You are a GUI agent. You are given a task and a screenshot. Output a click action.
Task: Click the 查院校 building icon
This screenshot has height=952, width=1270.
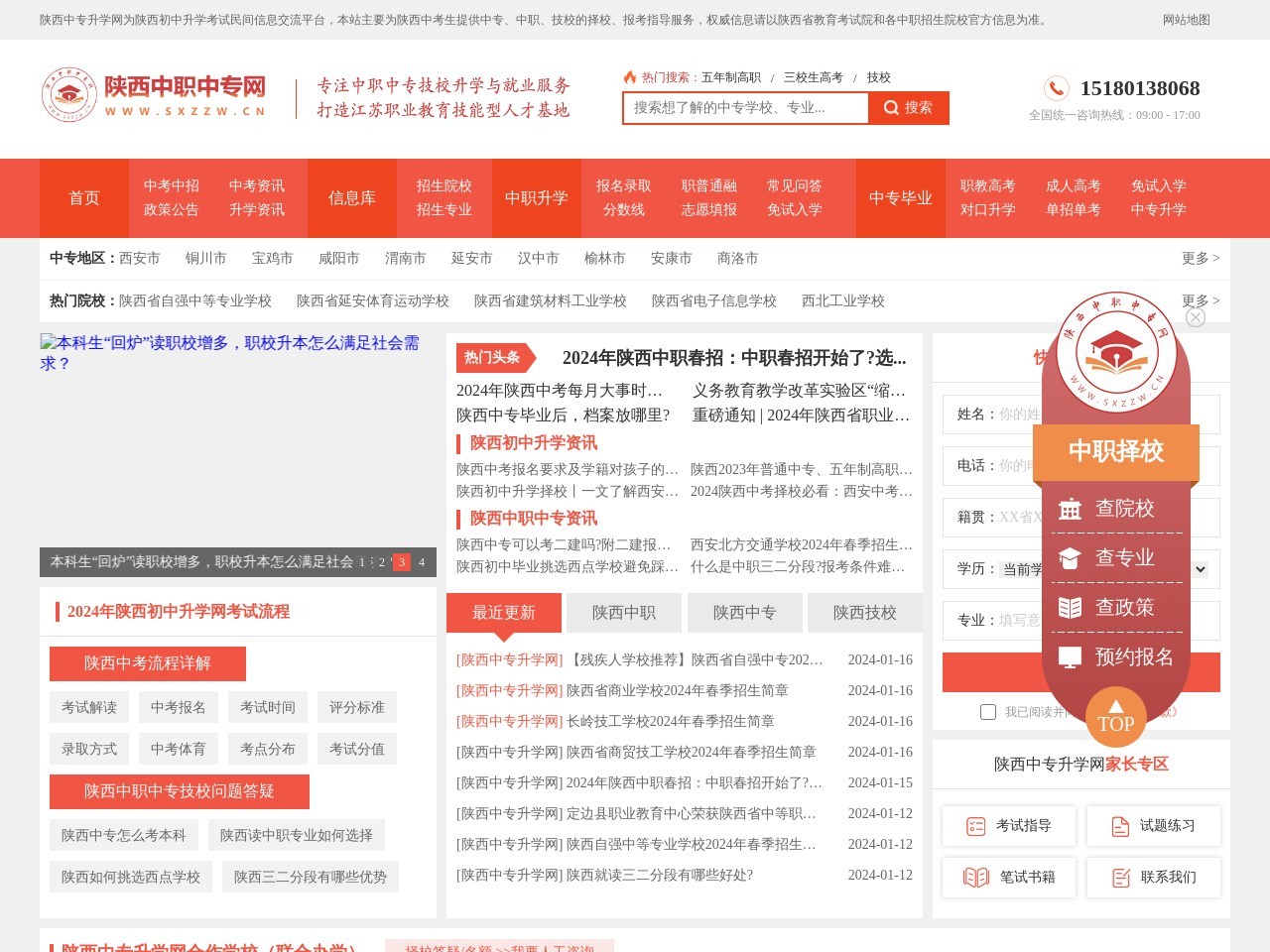(1070, 510)
